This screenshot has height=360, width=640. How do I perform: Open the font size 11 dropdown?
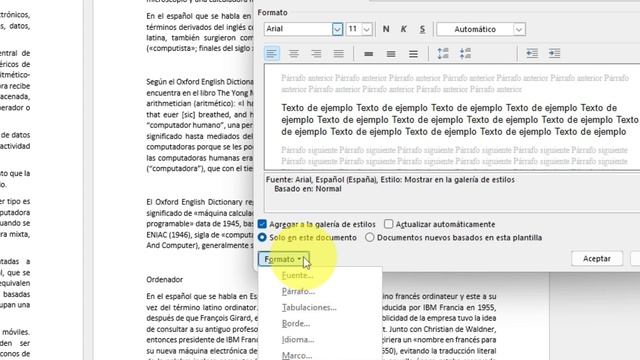point(367,29)
